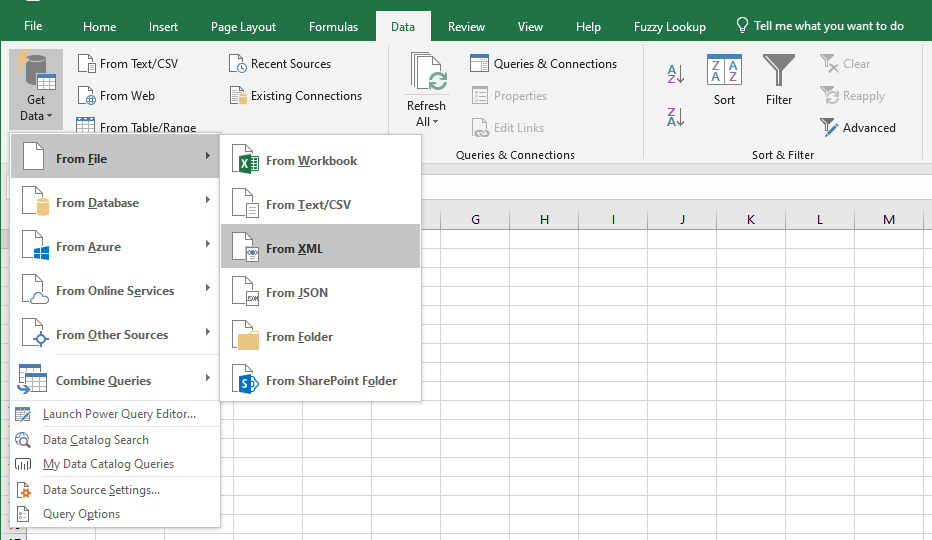Open Query Options

pyautogui.click(x=115, y=514)
